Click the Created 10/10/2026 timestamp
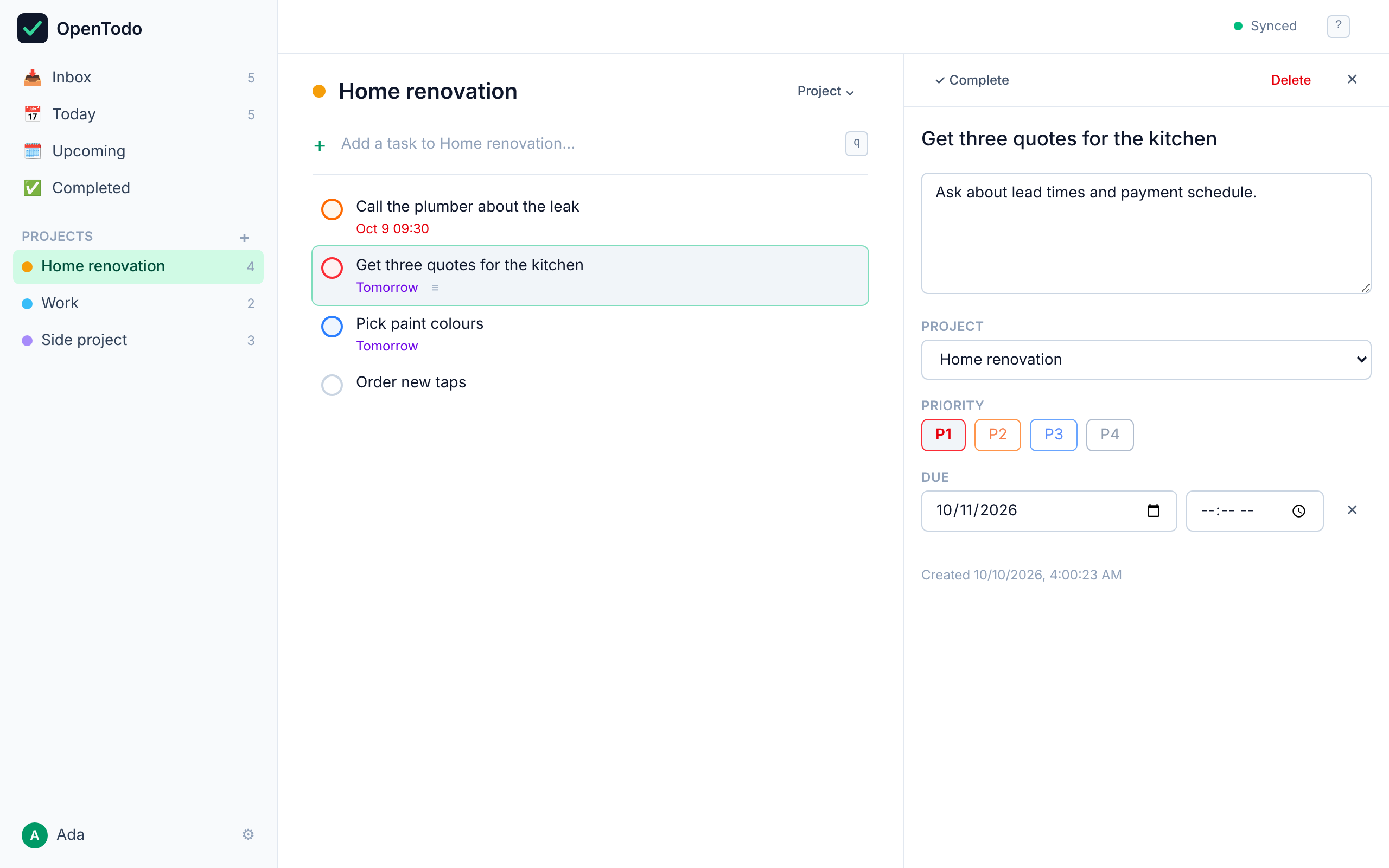1389x868 pixels. coord(1021,575)
